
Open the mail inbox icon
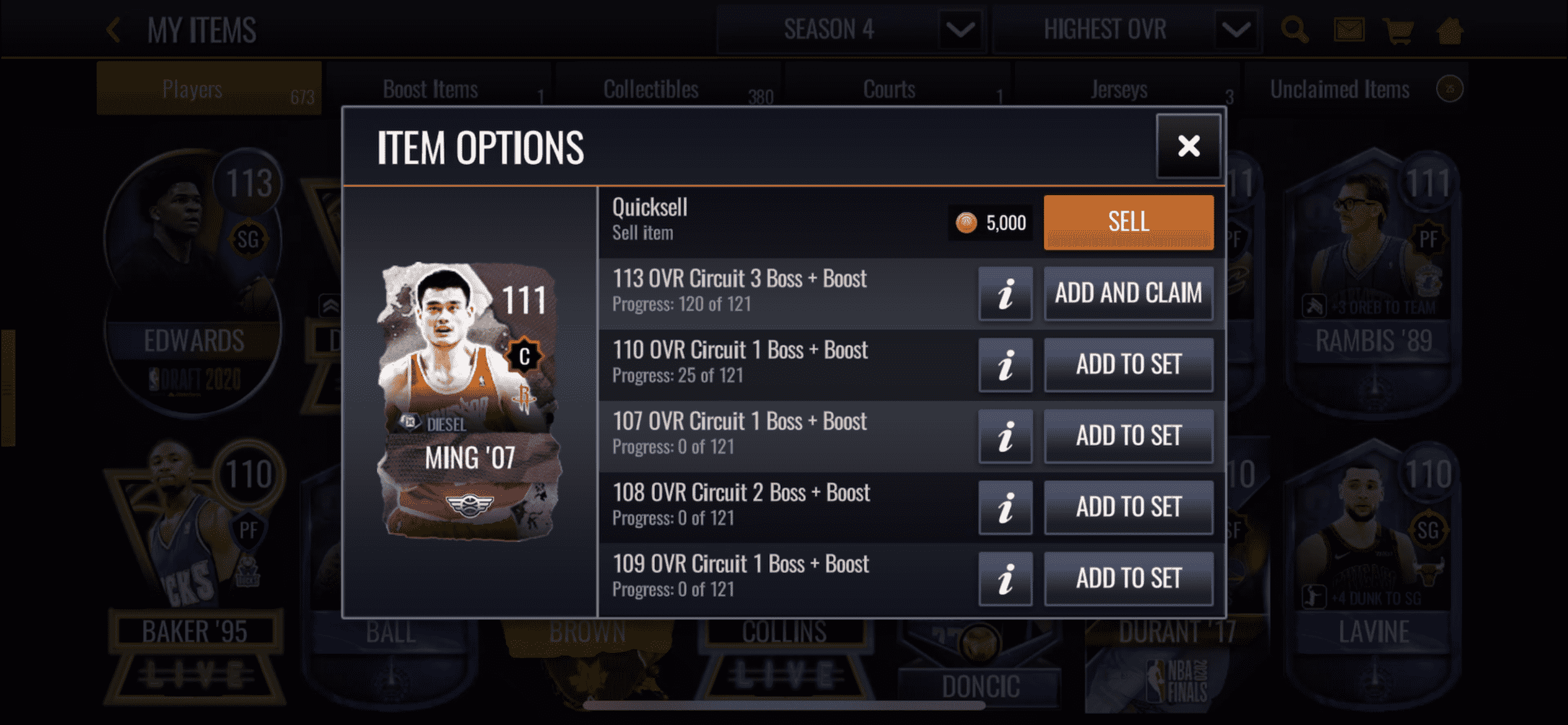pos(1349,30)
